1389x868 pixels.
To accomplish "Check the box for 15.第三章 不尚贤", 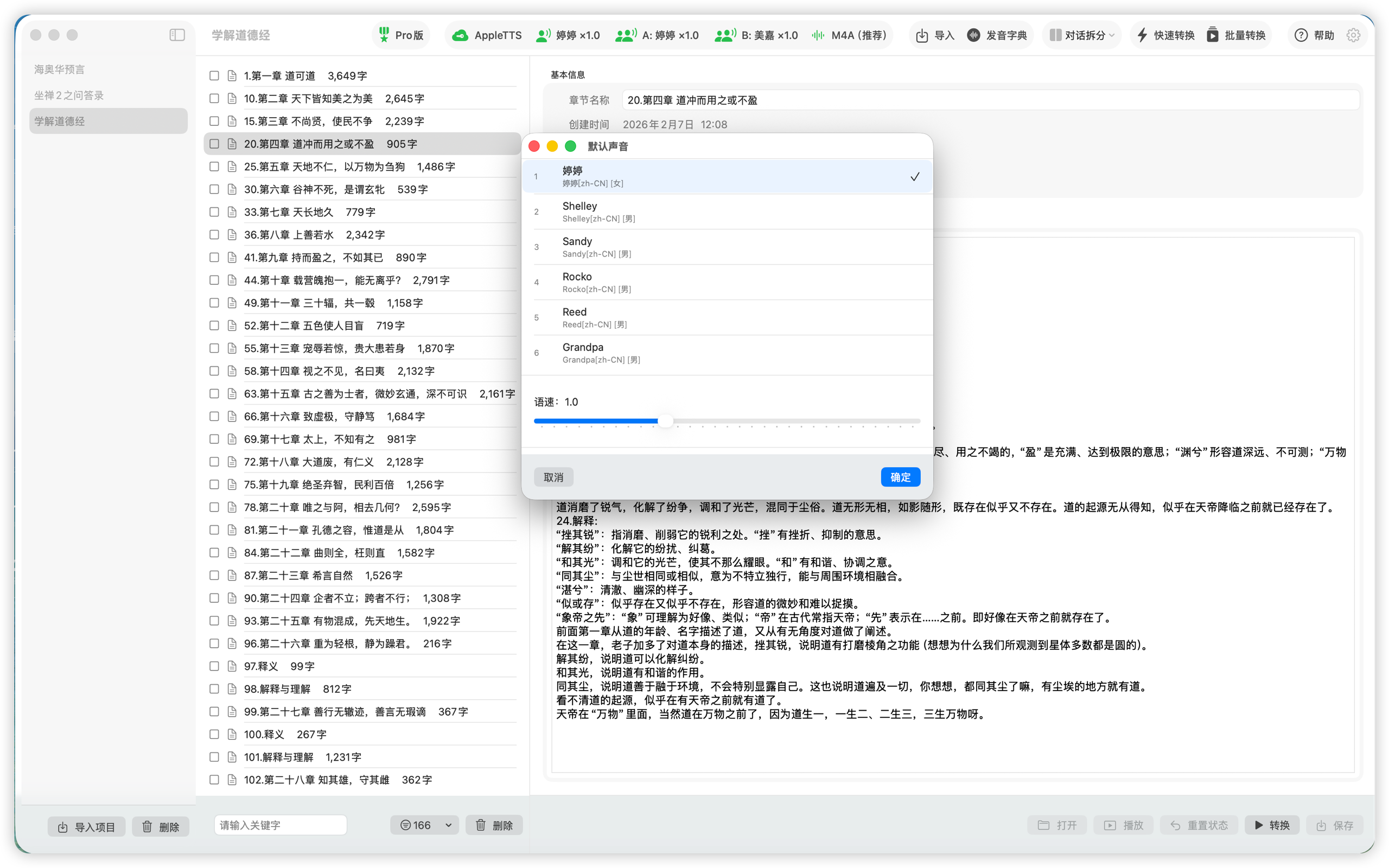I will (x=214, y=121).
